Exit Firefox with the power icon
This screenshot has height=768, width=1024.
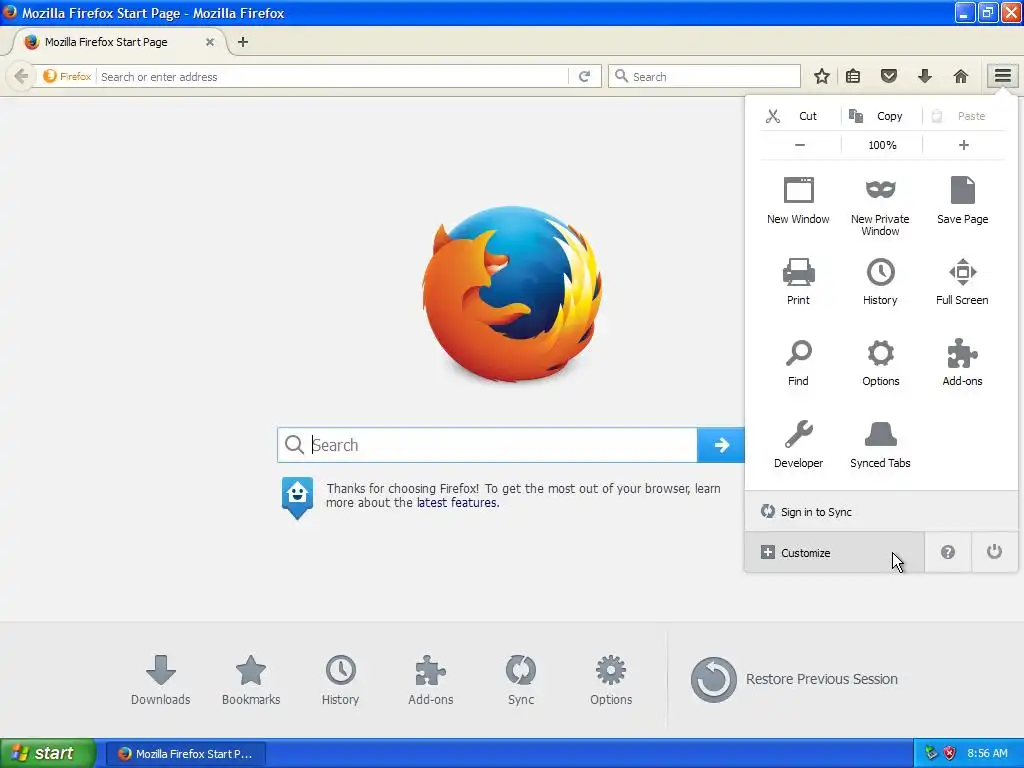pyautogui.click(x=995, y=552)
